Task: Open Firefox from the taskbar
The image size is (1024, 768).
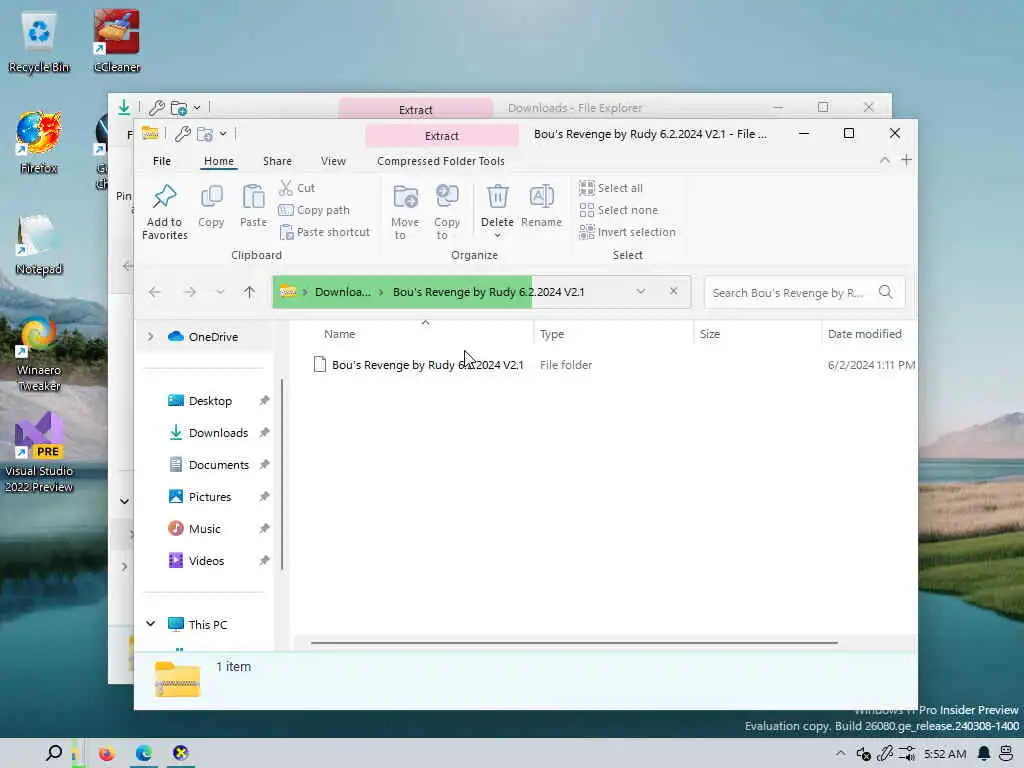Action: coord(106,754)
